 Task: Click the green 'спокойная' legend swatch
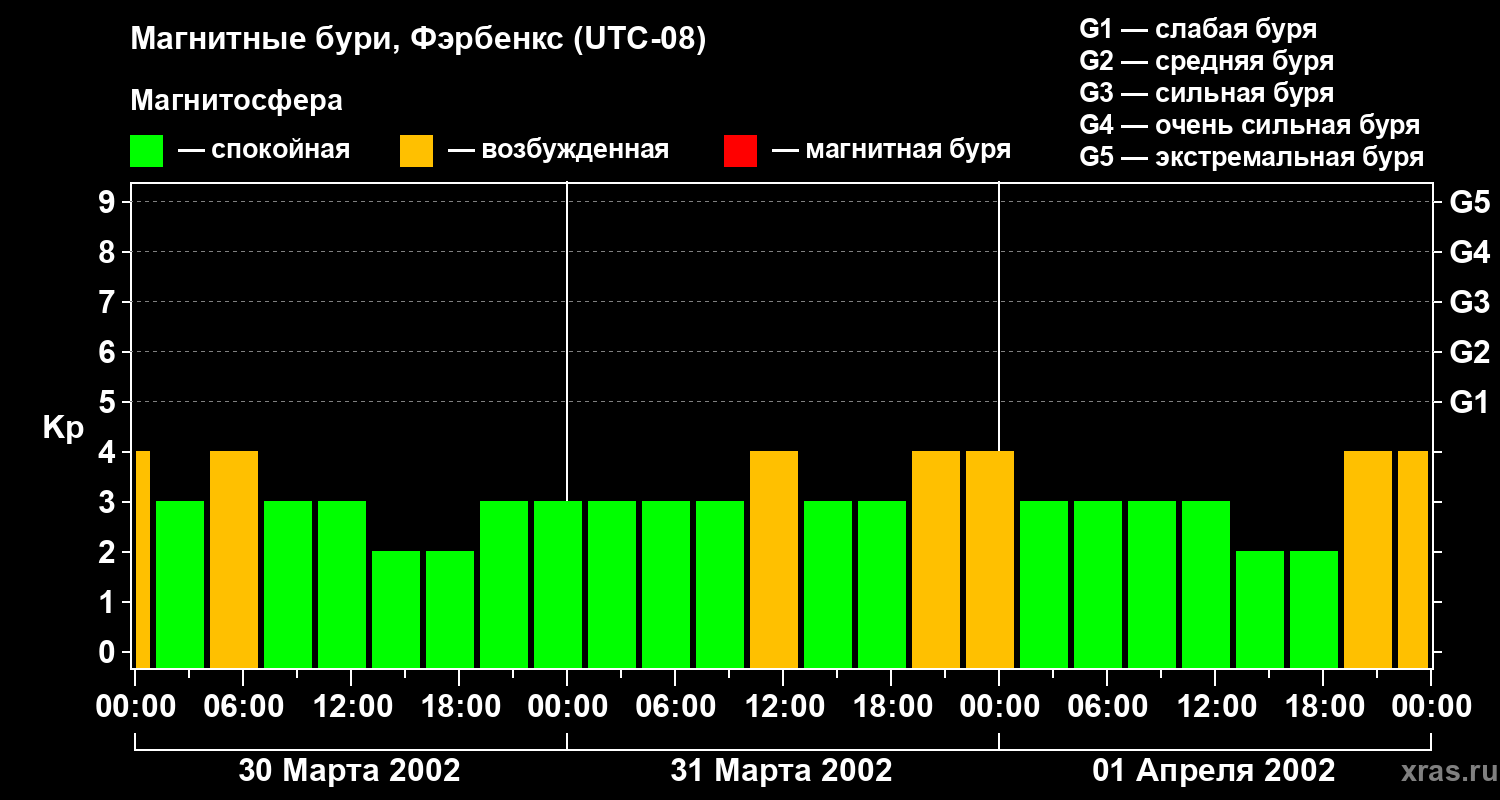[146, 151]
